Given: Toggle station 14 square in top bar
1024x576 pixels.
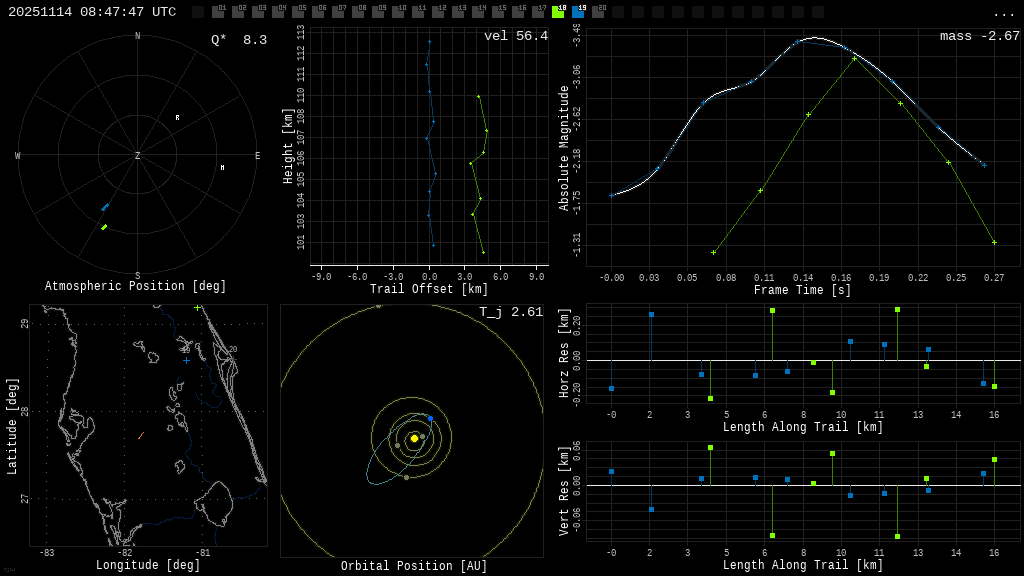Looking at the screenshot, I should coord(478,12).
